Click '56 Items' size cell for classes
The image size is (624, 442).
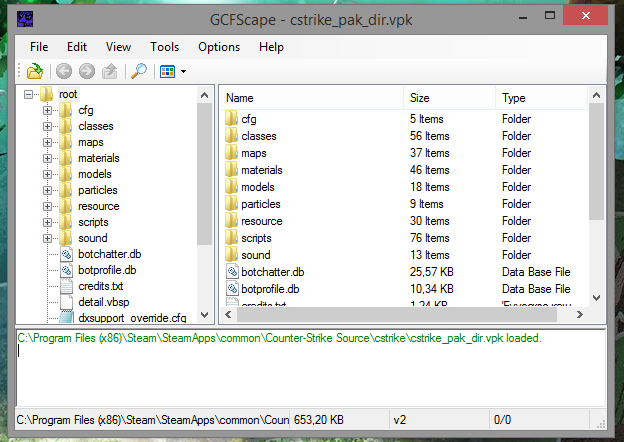tap(429, 136)
